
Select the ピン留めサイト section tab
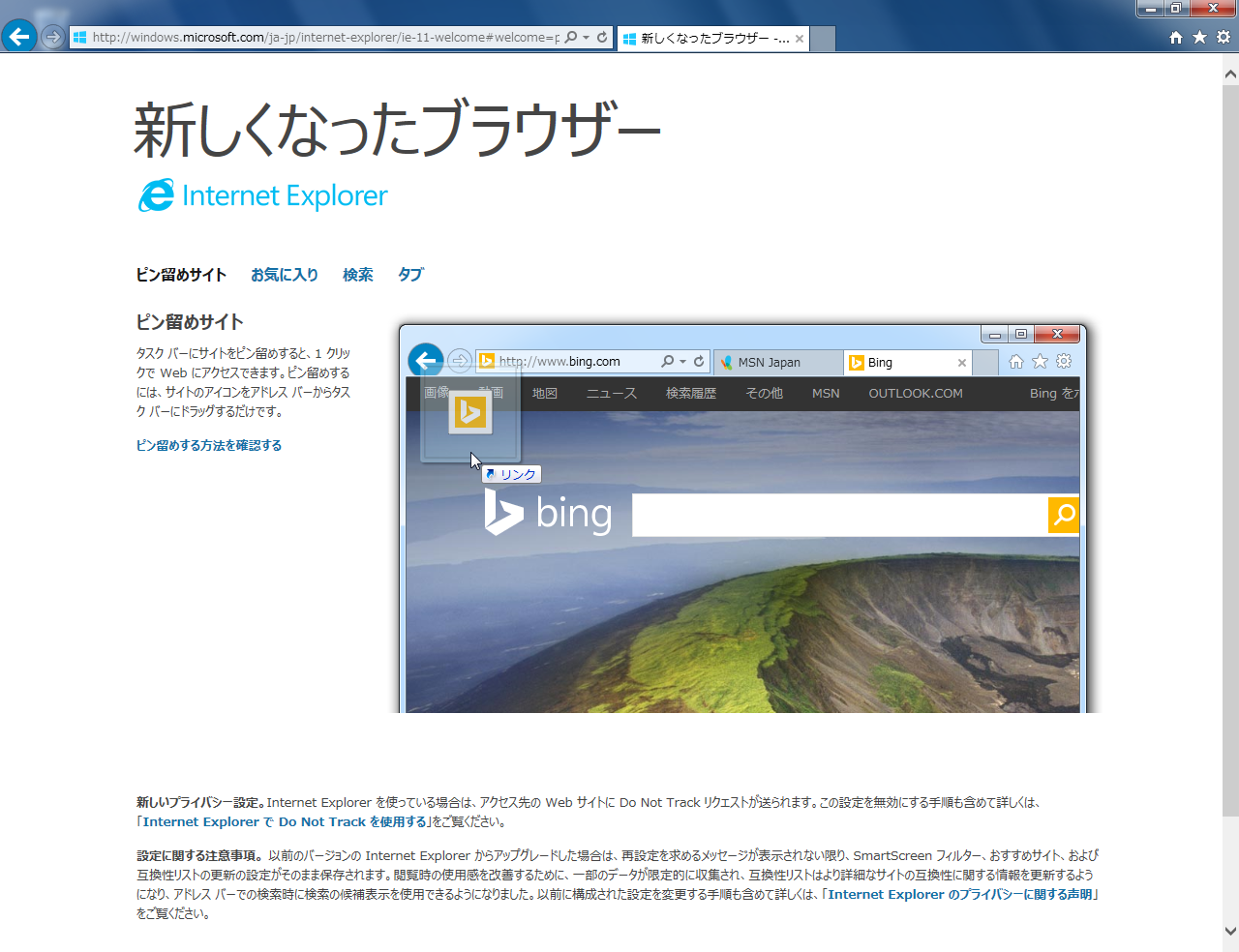(x=181, y=275)
